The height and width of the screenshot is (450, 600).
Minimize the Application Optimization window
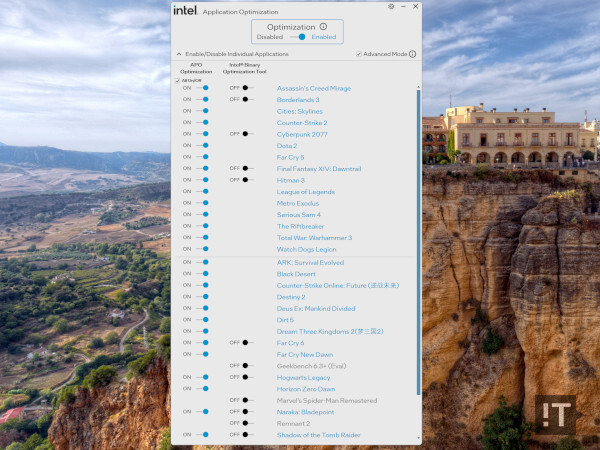point(403,7)
